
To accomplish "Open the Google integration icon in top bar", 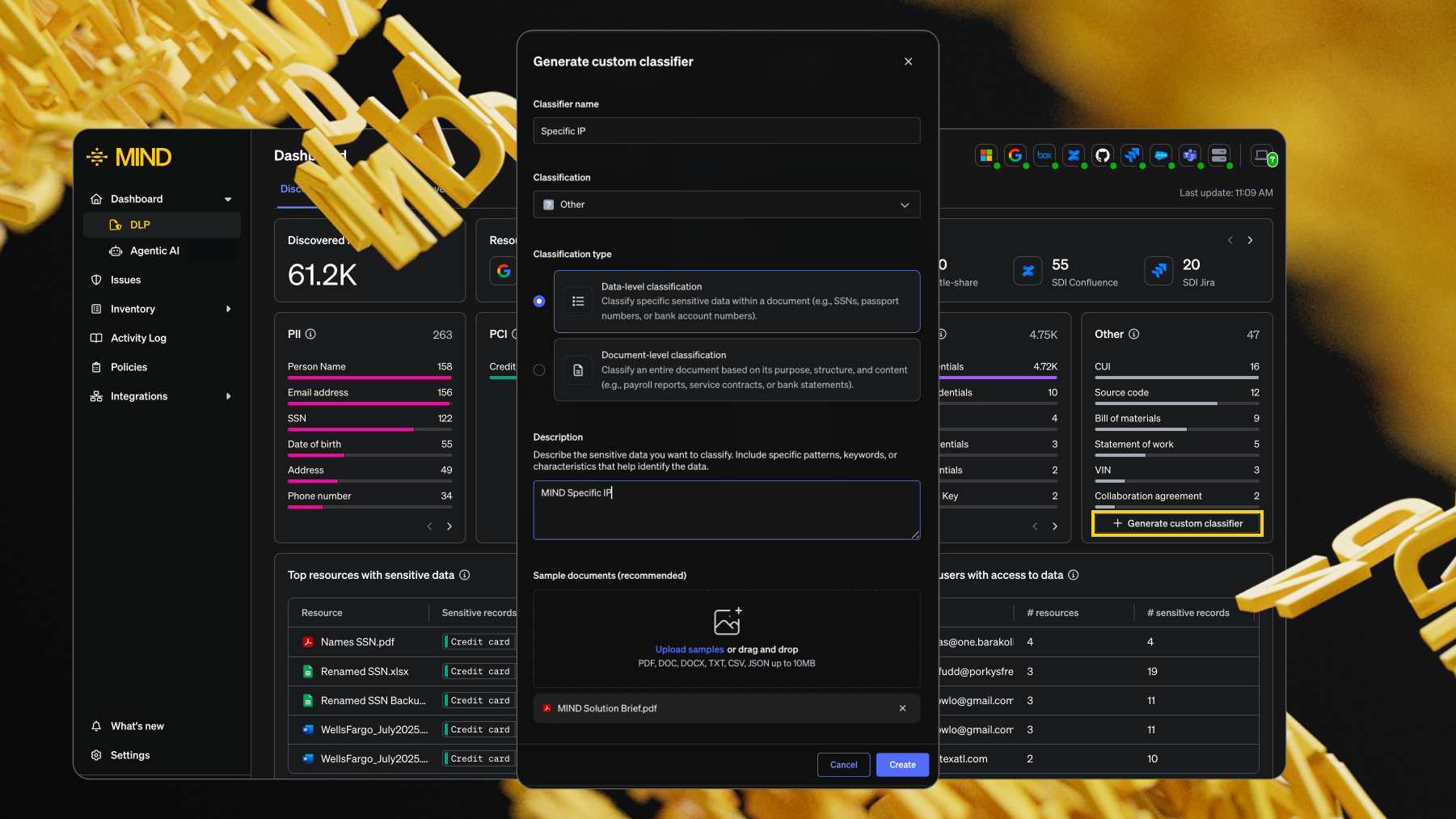I will point(1015,155).
